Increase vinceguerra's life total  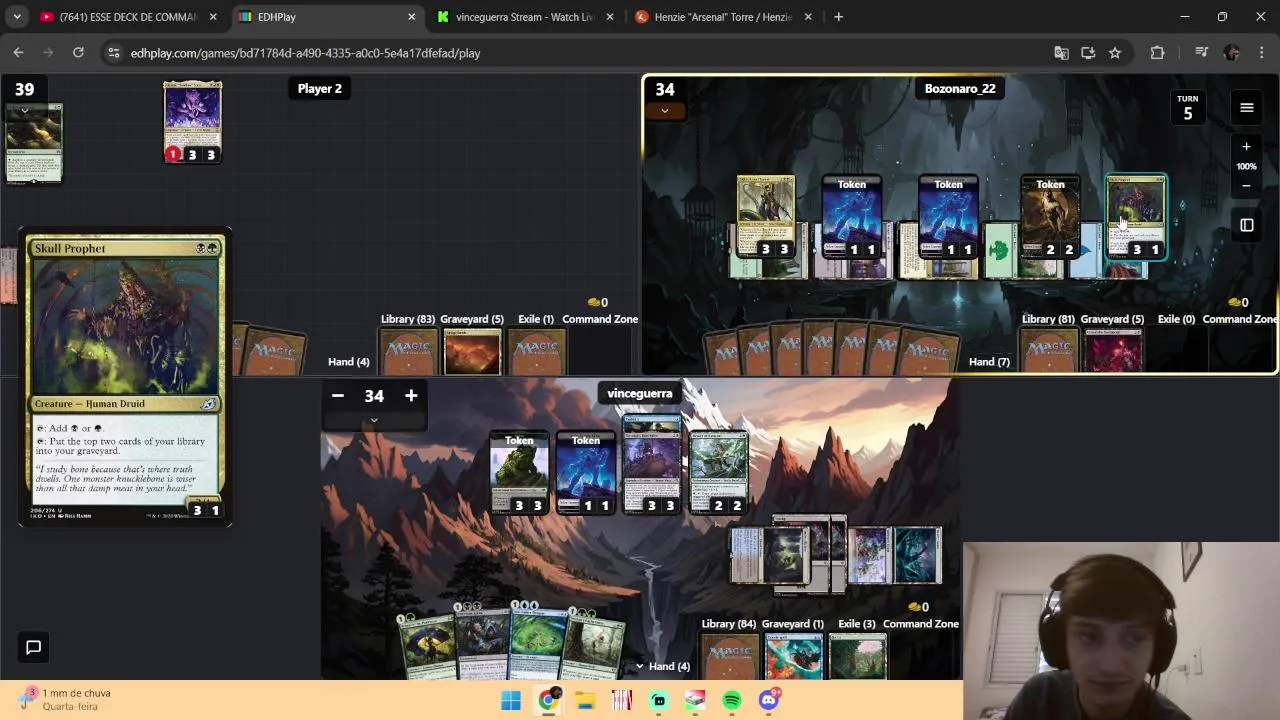(411, 396)
